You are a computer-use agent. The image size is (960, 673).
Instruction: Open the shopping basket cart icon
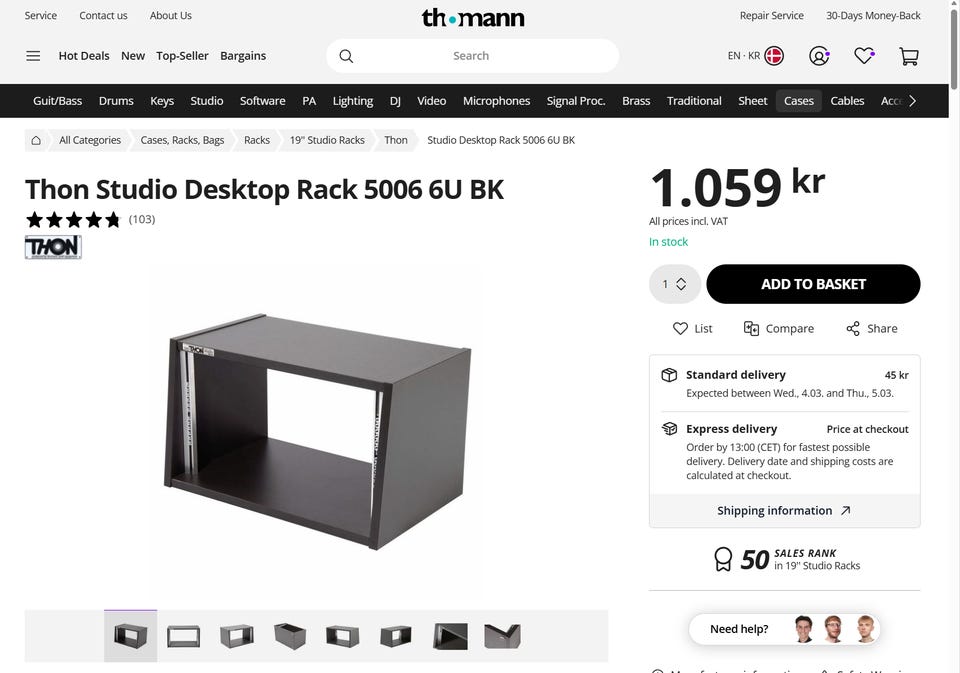point(909,56)
